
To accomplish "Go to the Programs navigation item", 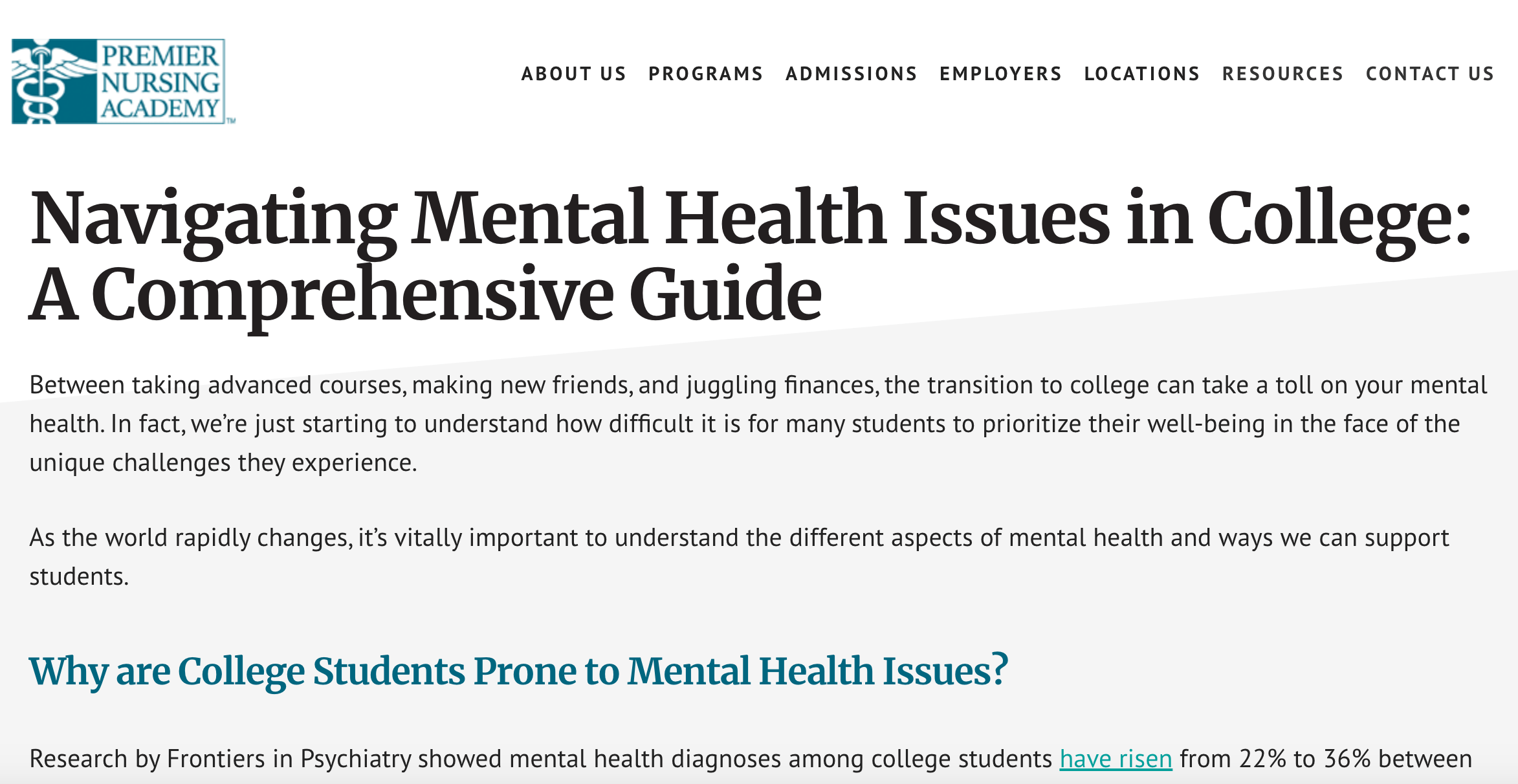I will point(706,74).
